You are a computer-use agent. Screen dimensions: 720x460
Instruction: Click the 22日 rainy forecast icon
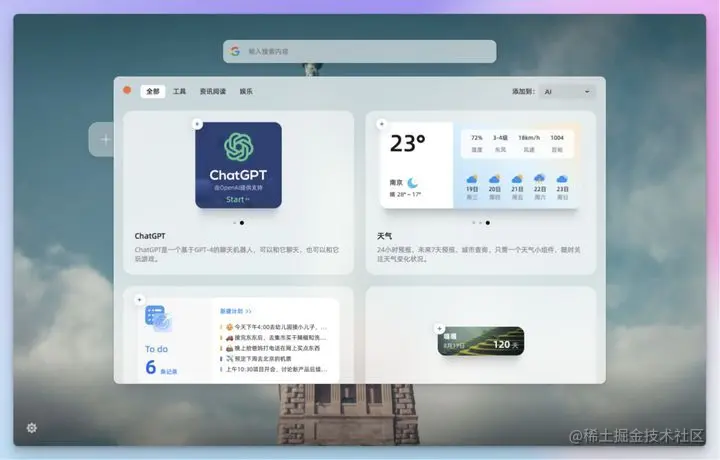[540, 178]
